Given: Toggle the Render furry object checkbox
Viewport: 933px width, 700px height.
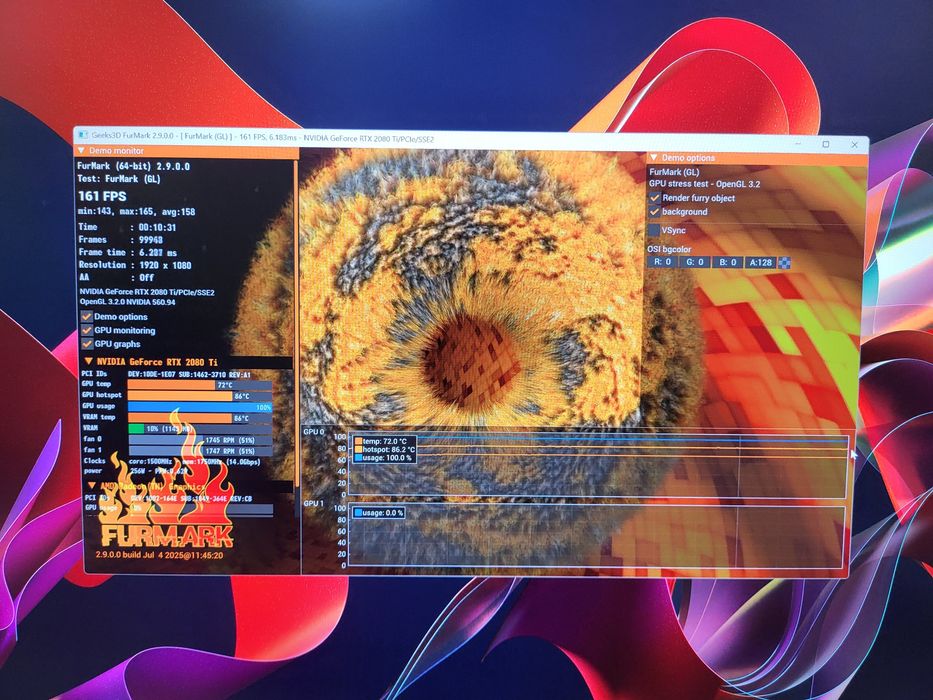Looking at the screenshot, I should pos(655,198).
